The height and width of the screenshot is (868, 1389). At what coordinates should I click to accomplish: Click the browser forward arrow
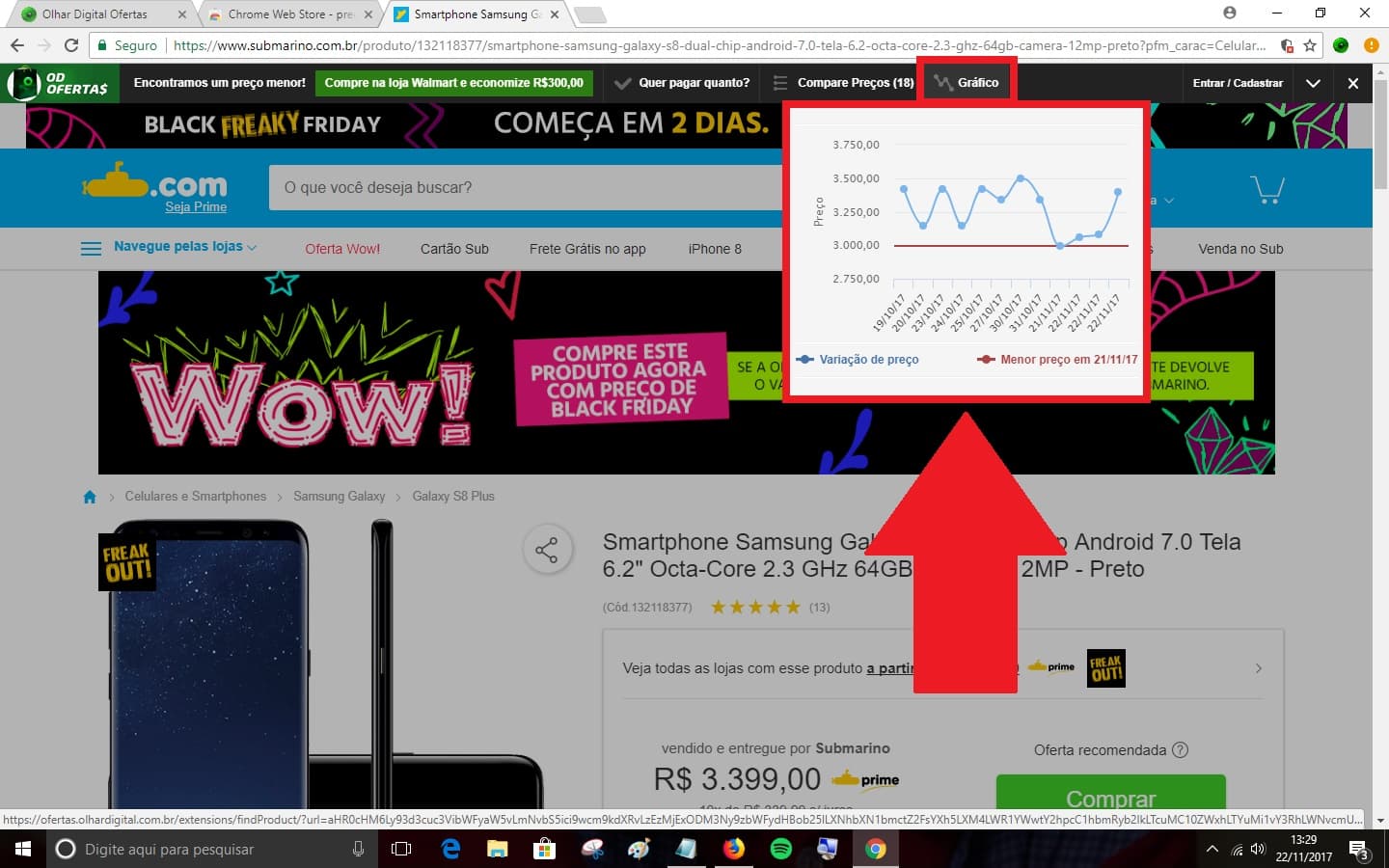(44, 45)
